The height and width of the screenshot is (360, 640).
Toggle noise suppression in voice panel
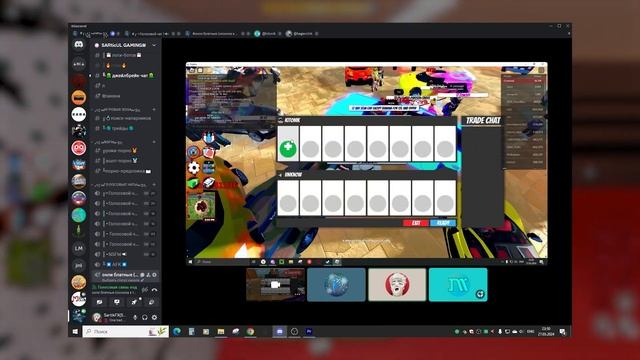pos(144,289)
